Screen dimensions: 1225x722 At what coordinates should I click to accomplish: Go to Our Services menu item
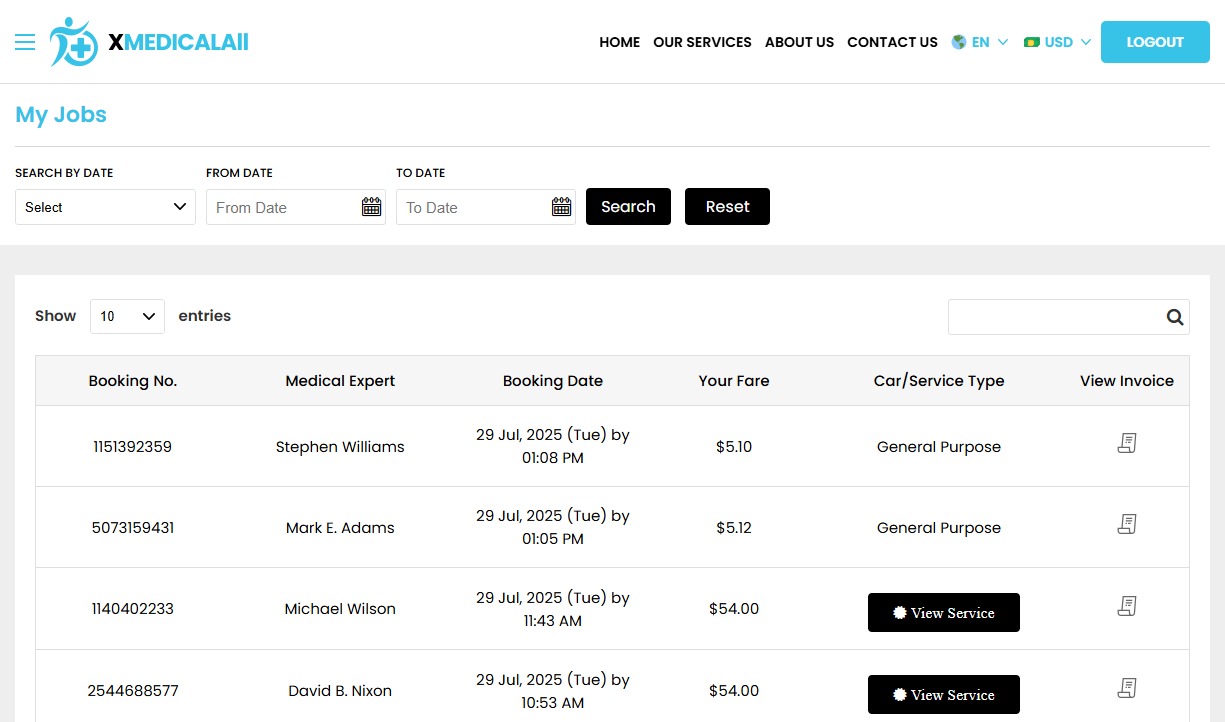point(702,42)
